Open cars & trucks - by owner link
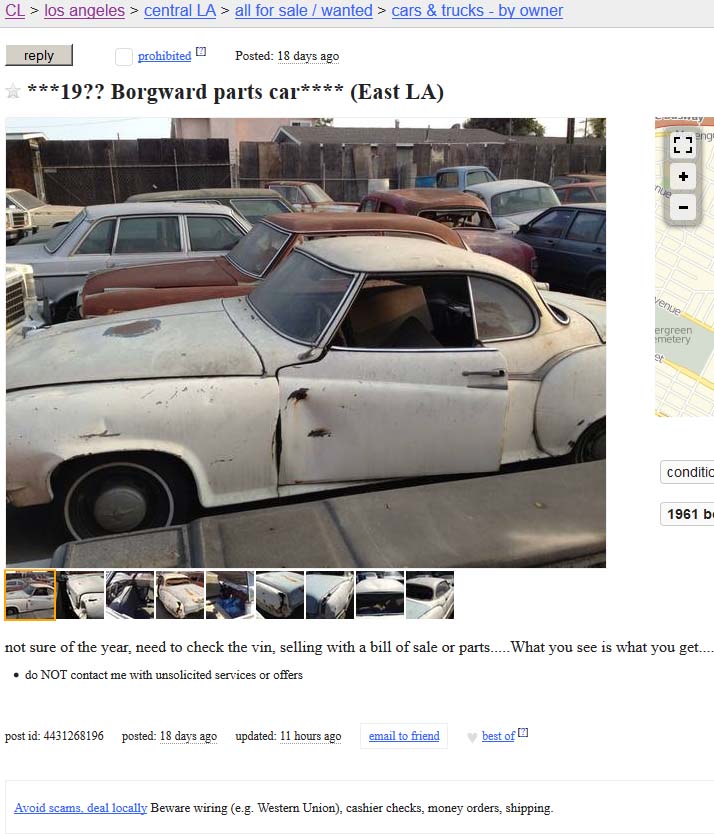This screenshot has height=834, width=714. pyautogui.click(x=477, y=11)
